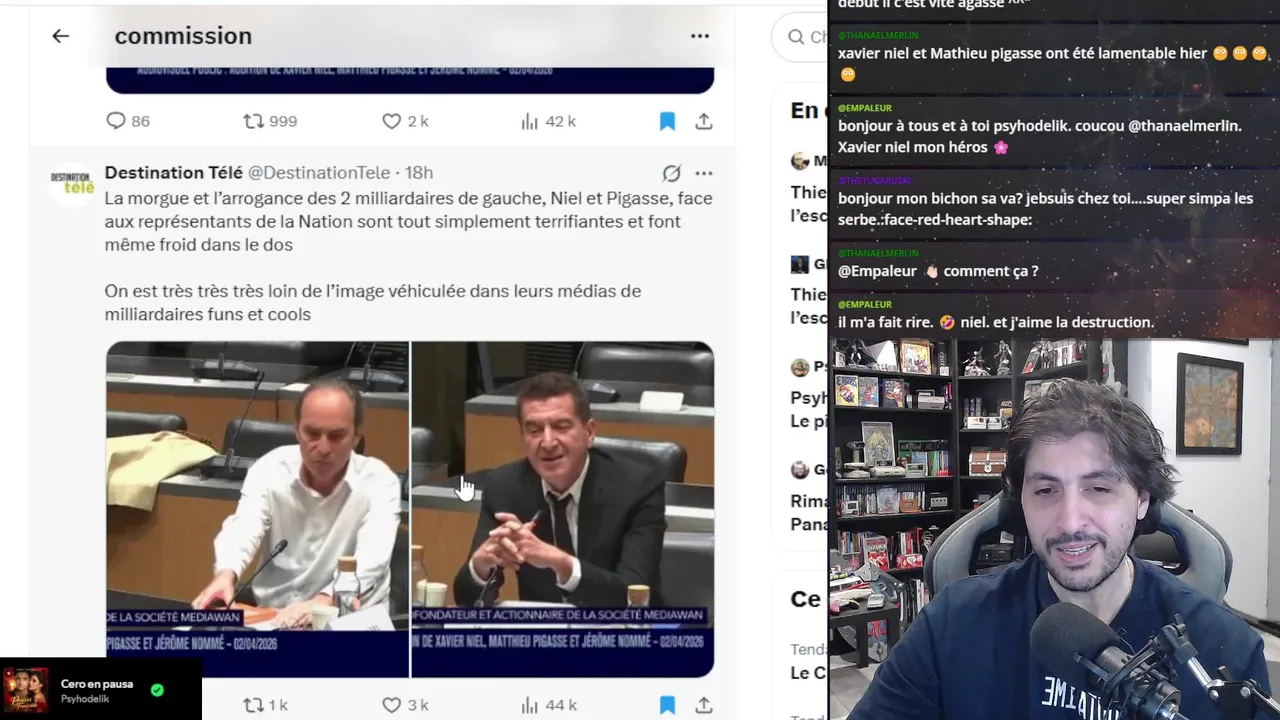This screenshot has height=720, width=1280.
Task: Open the @DestinationTele handle link
Action: pos(319,173)
